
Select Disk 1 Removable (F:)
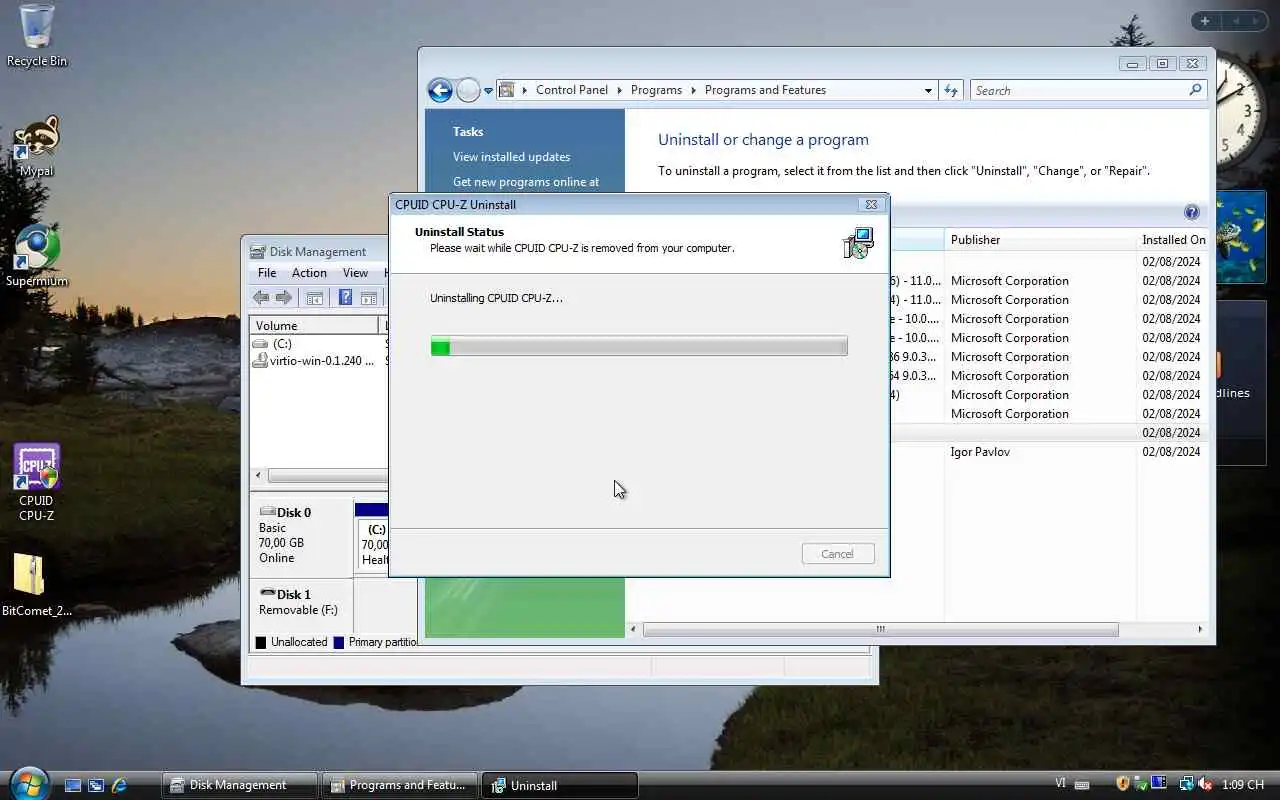click(301, 603)
